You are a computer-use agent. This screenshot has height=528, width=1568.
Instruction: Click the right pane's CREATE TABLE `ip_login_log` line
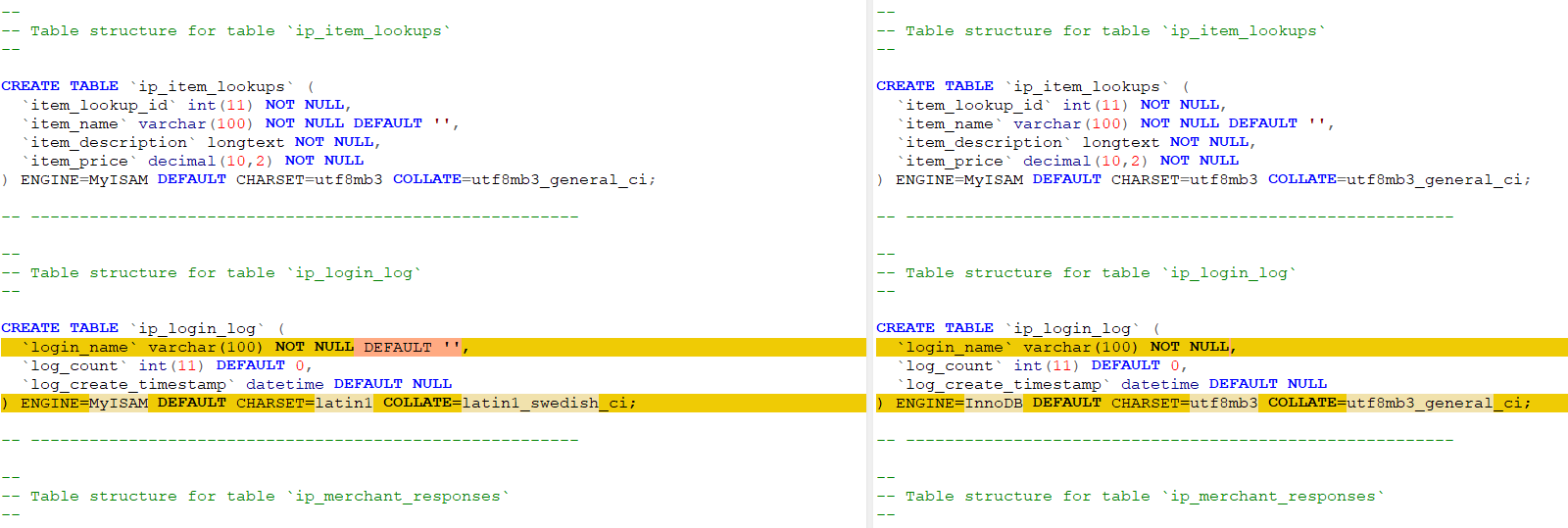[x=1018, y=328]
